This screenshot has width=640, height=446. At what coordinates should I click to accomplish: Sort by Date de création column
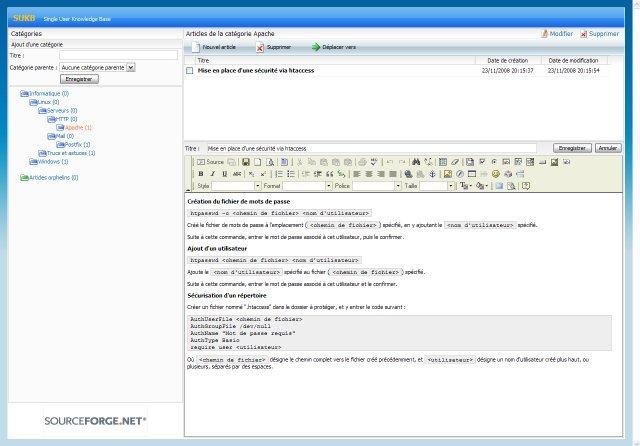coord(507,60)
